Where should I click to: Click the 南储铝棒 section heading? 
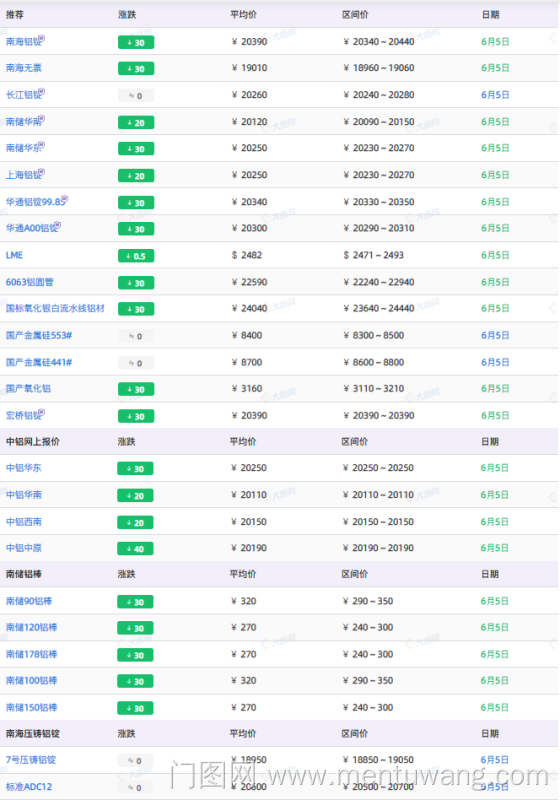click(23, 574)
